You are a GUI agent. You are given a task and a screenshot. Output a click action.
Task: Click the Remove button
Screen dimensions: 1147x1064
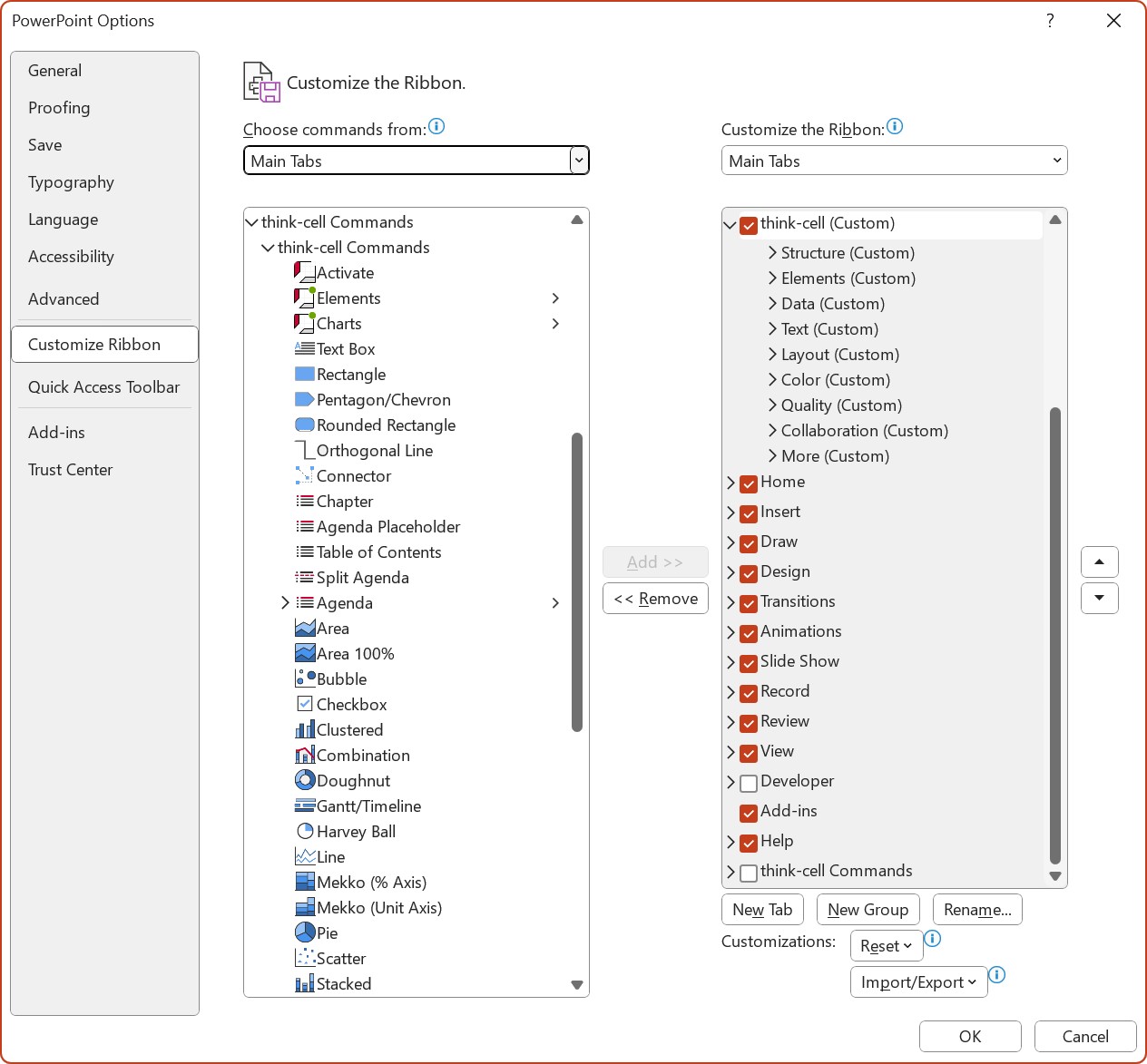(655, 598)
